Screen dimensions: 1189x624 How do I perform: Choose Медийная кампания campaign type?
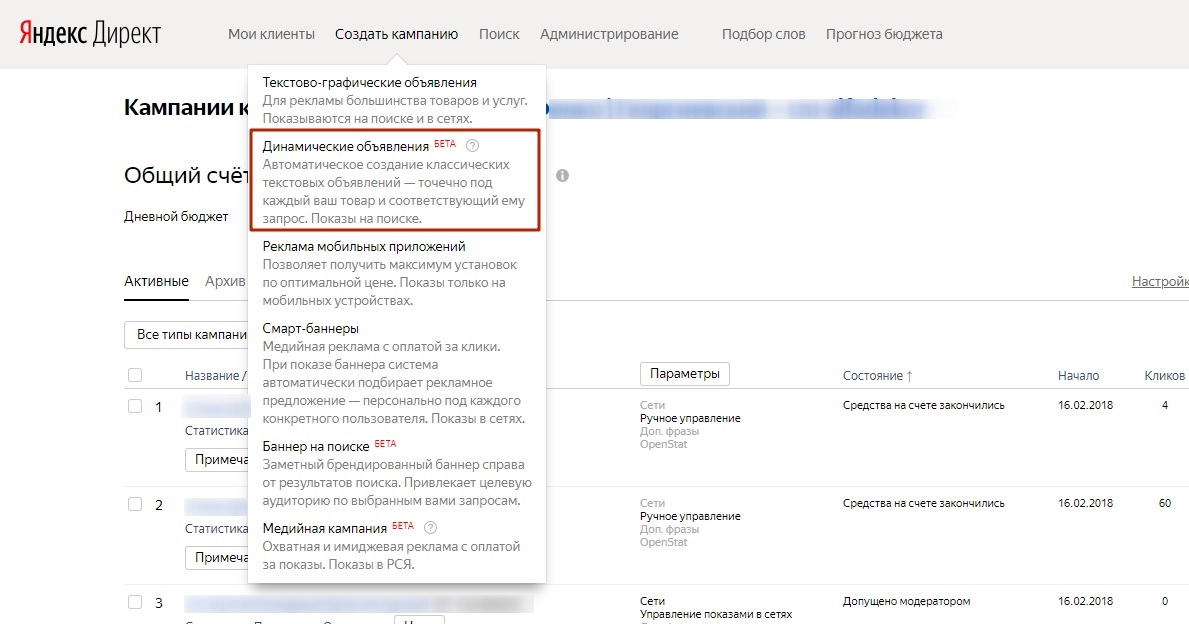325,528
